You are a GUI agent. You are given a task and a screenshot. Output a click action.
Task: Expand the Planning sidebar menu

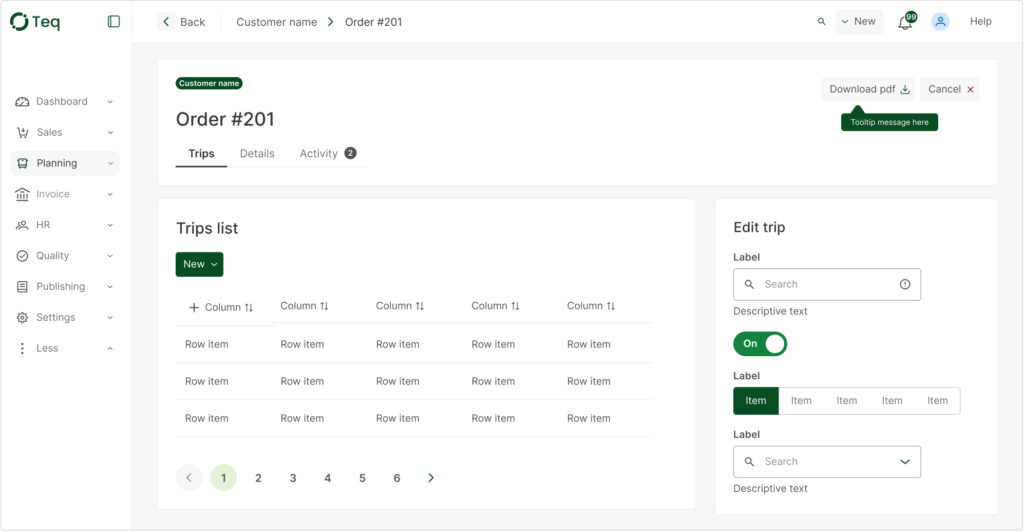tap(65, 163)
